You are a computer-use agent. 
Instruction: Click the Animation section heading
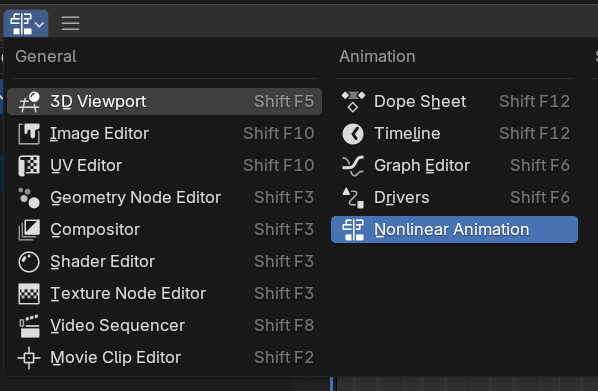[377, 56]
